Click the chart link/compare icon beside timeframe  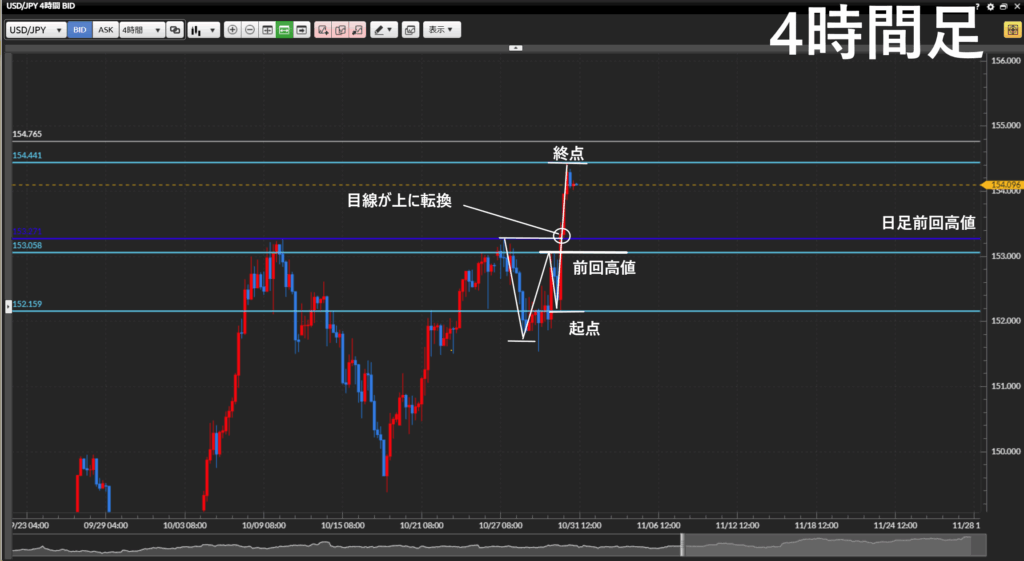(x=175, y=30)
